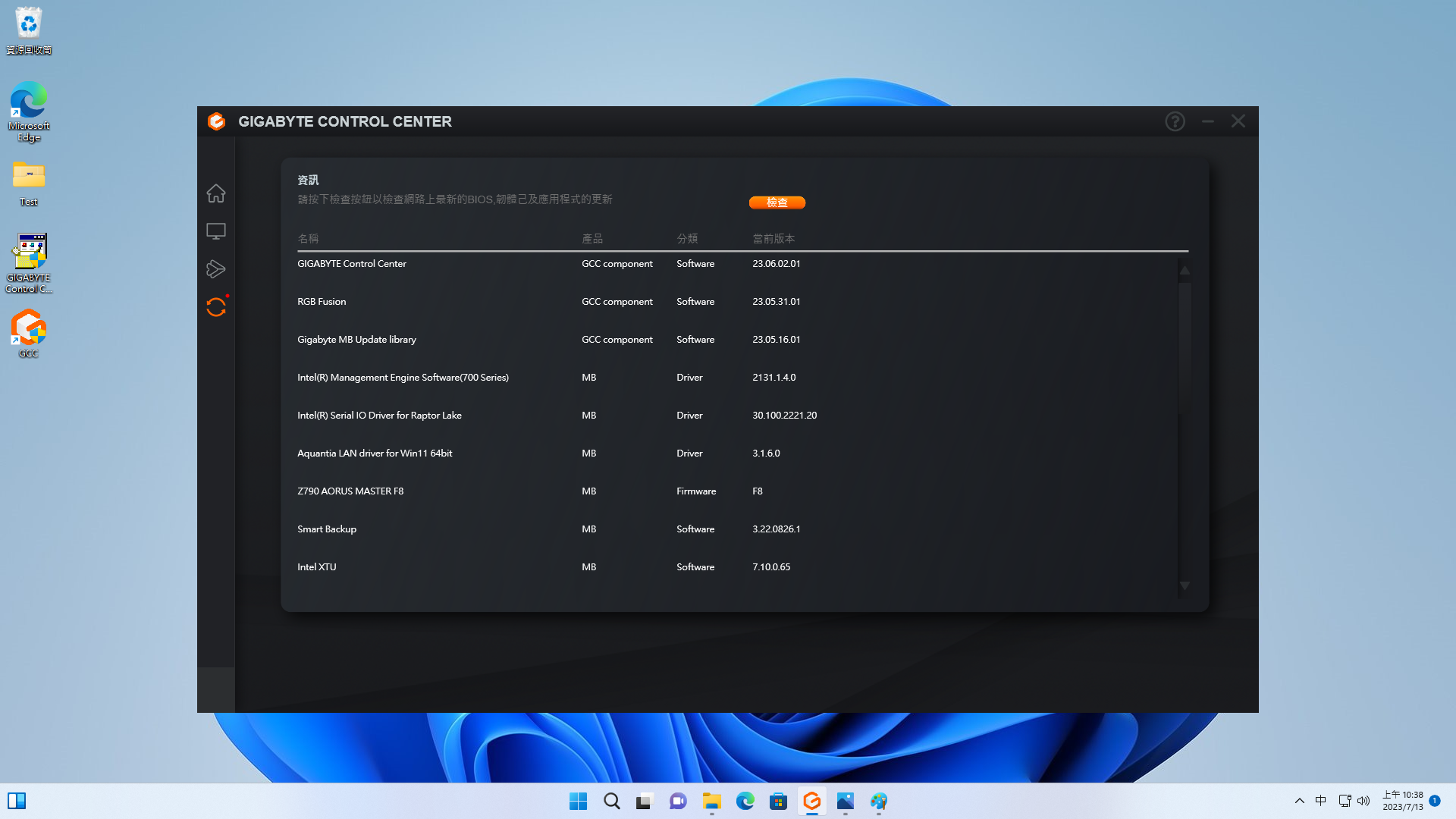
Task: Open the clock and date panel
Action: click(1403, 801)
